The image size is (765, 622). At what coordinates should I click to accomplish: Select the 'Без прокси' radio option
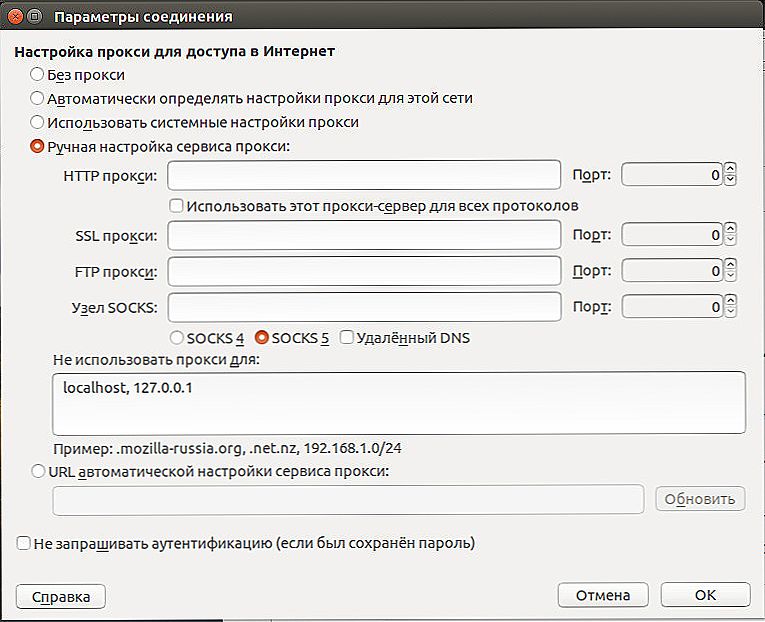[37, 75]
